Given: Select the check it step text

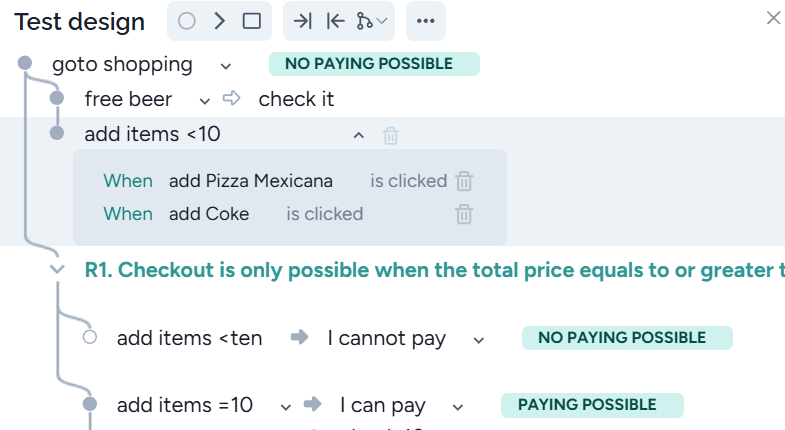Looking at the screenshot, I should click(296, 99).
